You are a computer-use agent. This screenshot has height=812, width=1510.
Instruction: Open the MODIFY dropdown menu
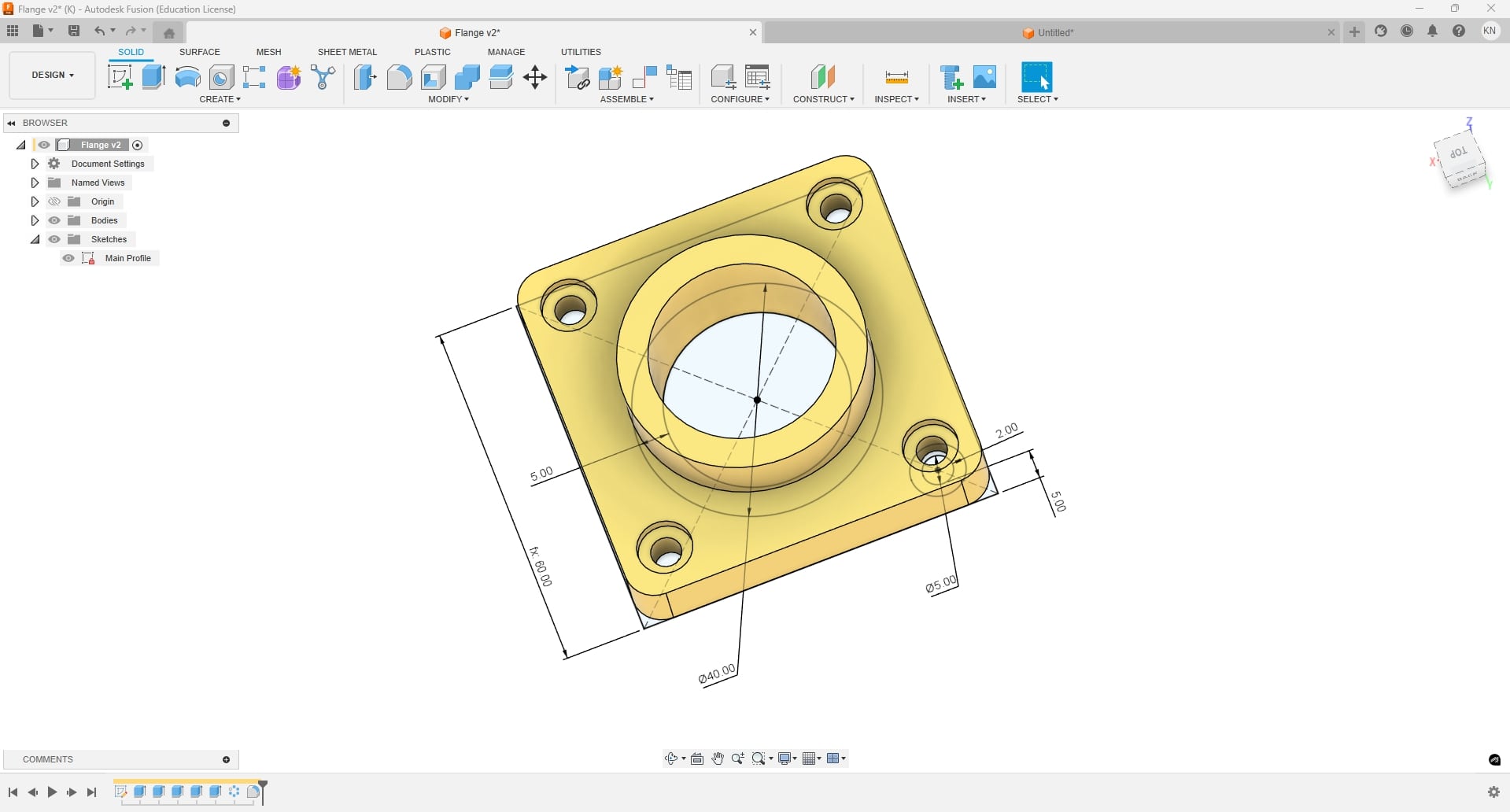click(x=449, y=99)
